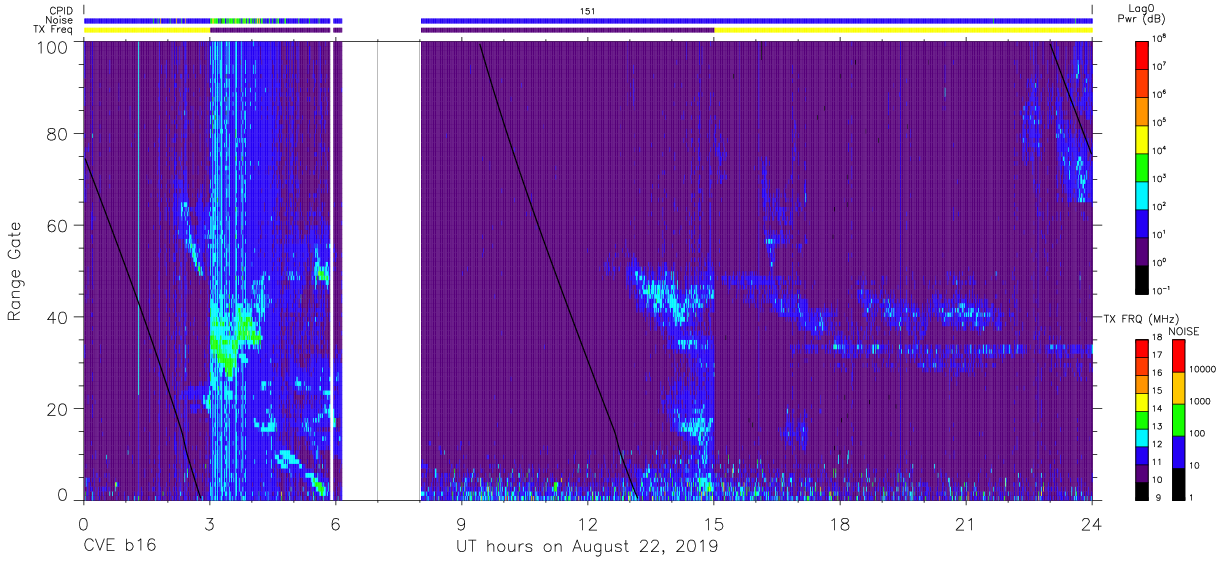Click the UT hours on August 22, 2019 title

click(587, 547)
